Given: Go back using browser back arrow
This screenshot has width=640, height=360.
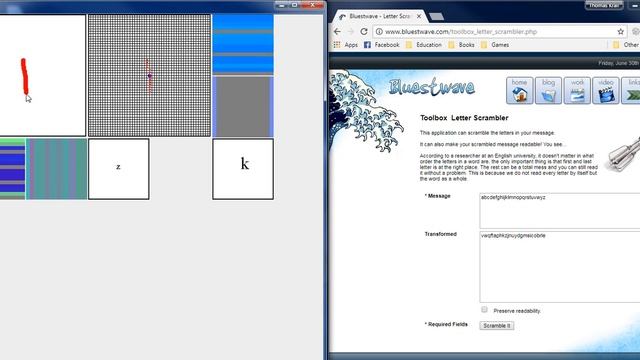Looking at the screenshot, I should pyautogui.click(x=337, y=31).
